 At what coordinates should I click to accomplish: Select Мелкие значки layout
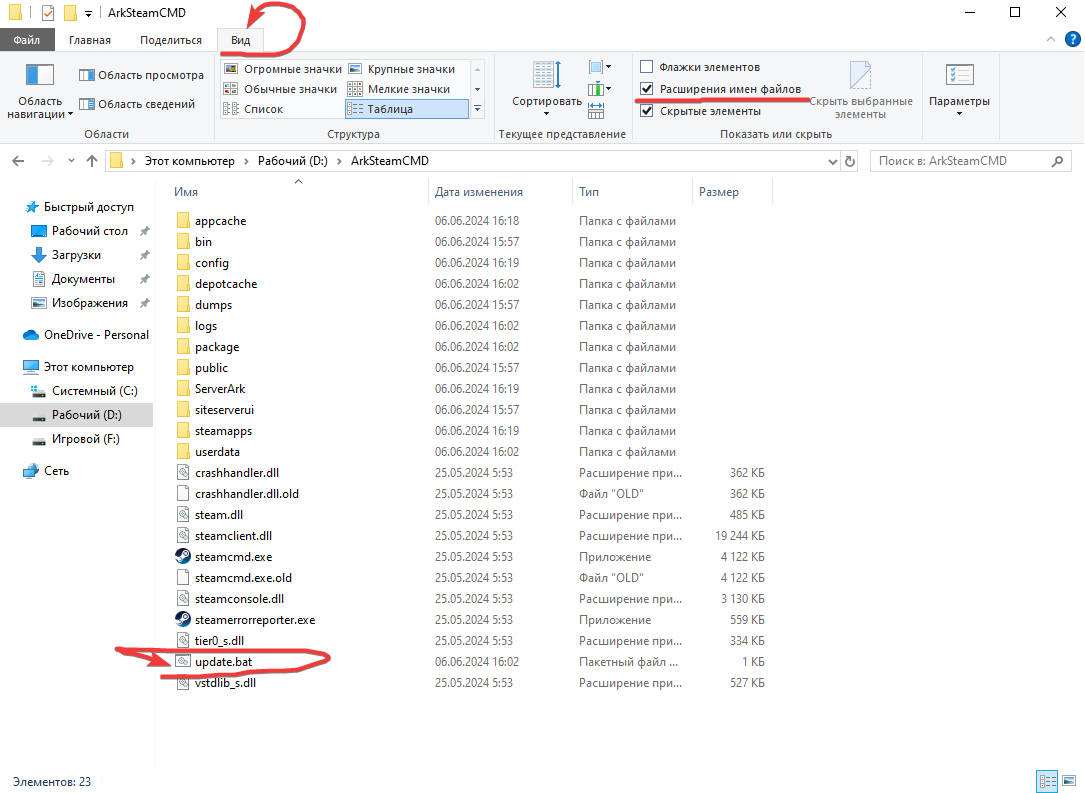(x=399, y=89)
